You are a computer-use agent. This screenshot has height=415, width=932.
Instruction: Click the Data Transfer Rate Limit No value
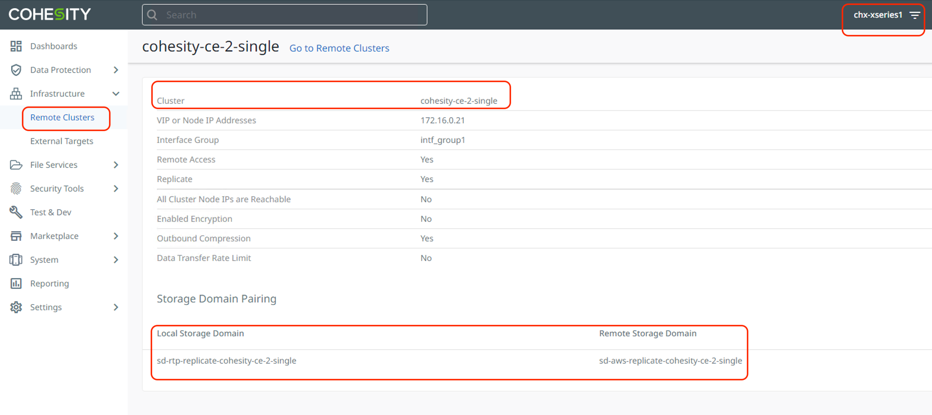coord(426,258)
